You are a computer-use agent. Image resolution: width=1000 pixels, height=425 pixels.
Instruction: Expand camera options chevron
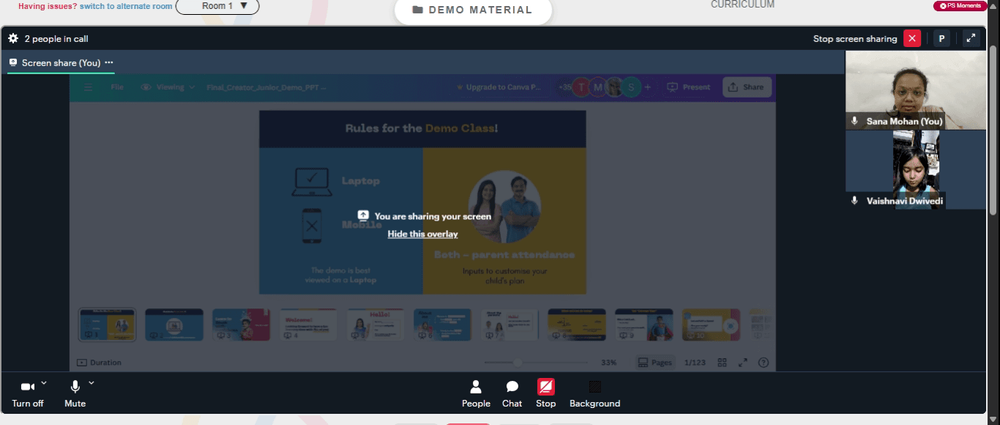(x=43, y=383)
